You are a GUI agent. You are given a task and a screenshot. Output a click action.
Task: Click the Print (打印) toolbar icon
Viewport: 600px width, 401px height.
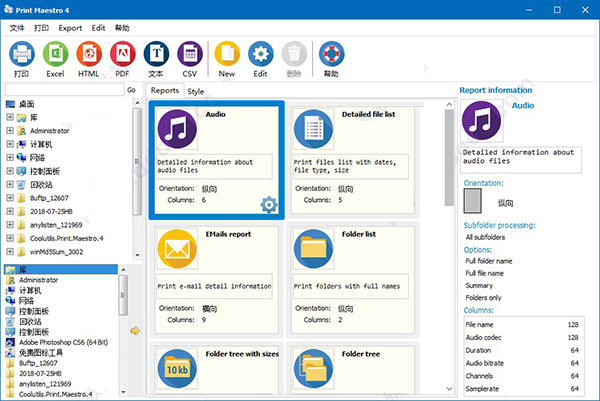pyautogui.click(x=22, y=54)
